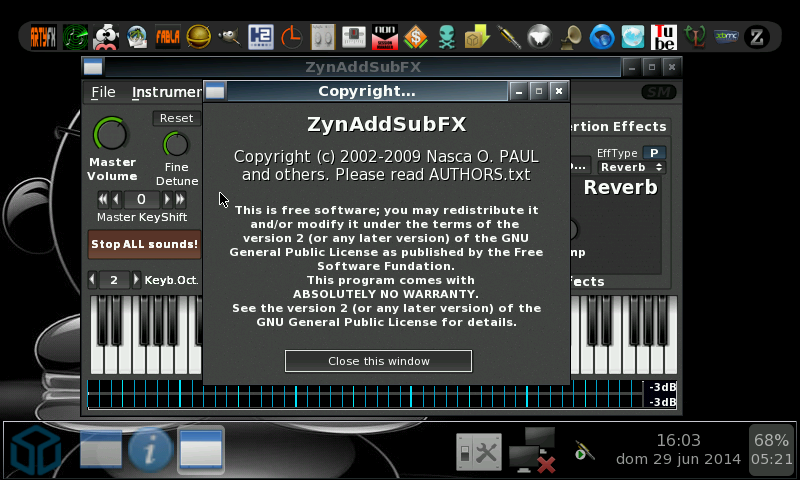This screenshot has width=800, height=480.
Task: Launch GIMP from the dock
Action: pos(229,37)
